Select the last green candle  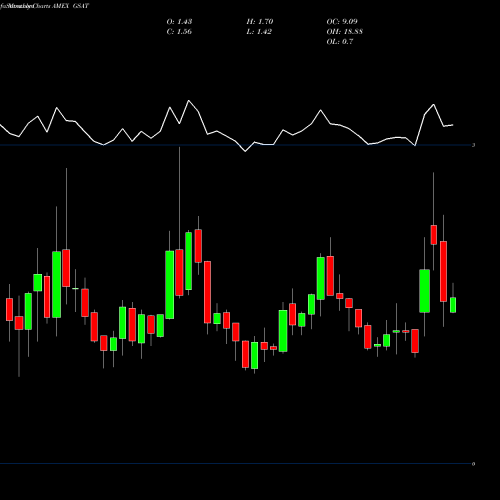point(453,305)
